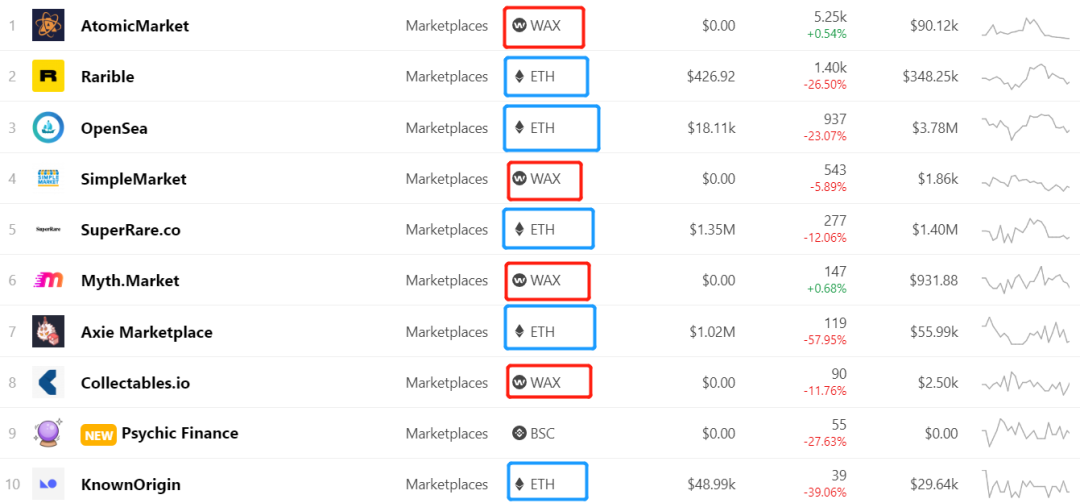Image resolution: width=1080 pixels, height=503 pixels.
Task: Click the Rarible yellow logo icon
Action: click(x=48, y=76)
